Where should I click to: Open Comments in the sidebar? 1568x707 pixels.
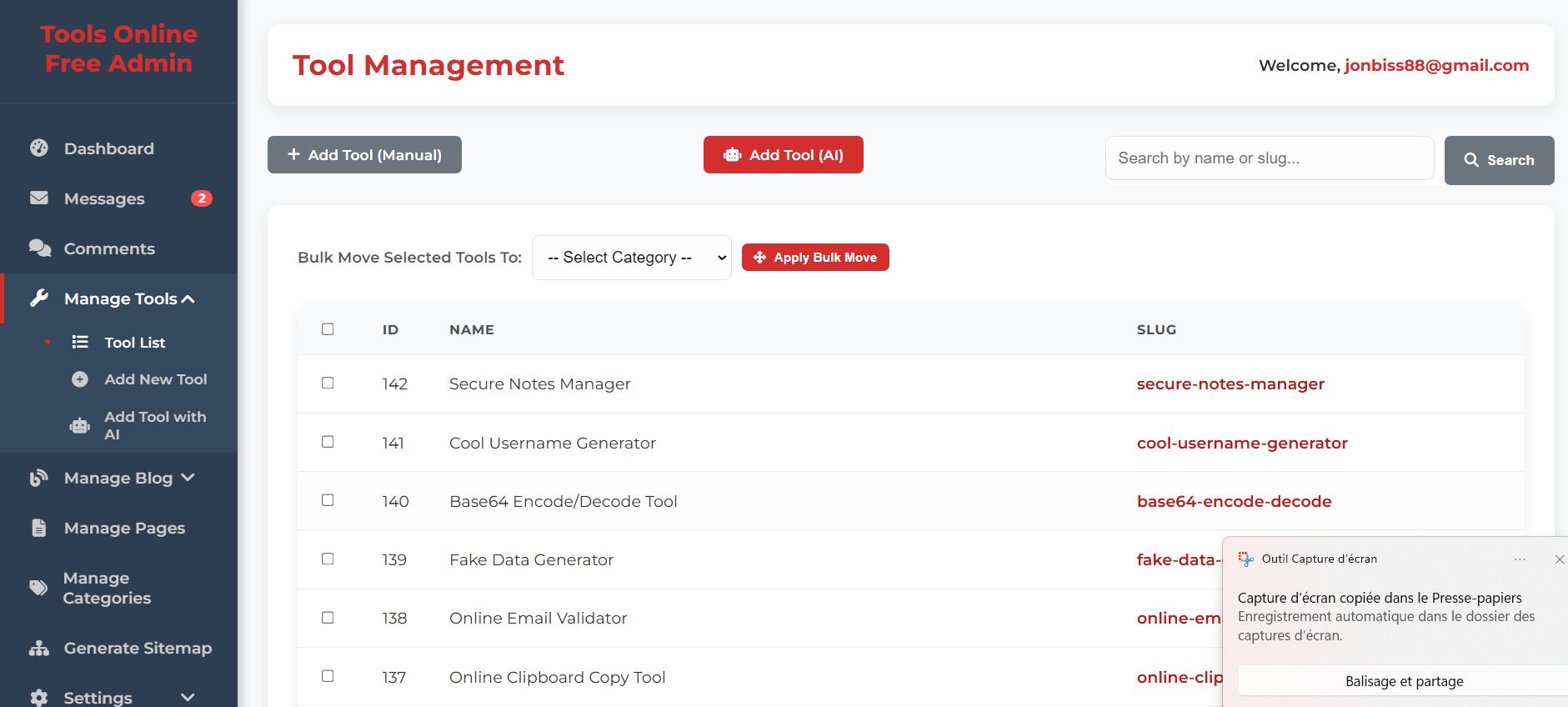pyautogui.click(x=118, y=248)
